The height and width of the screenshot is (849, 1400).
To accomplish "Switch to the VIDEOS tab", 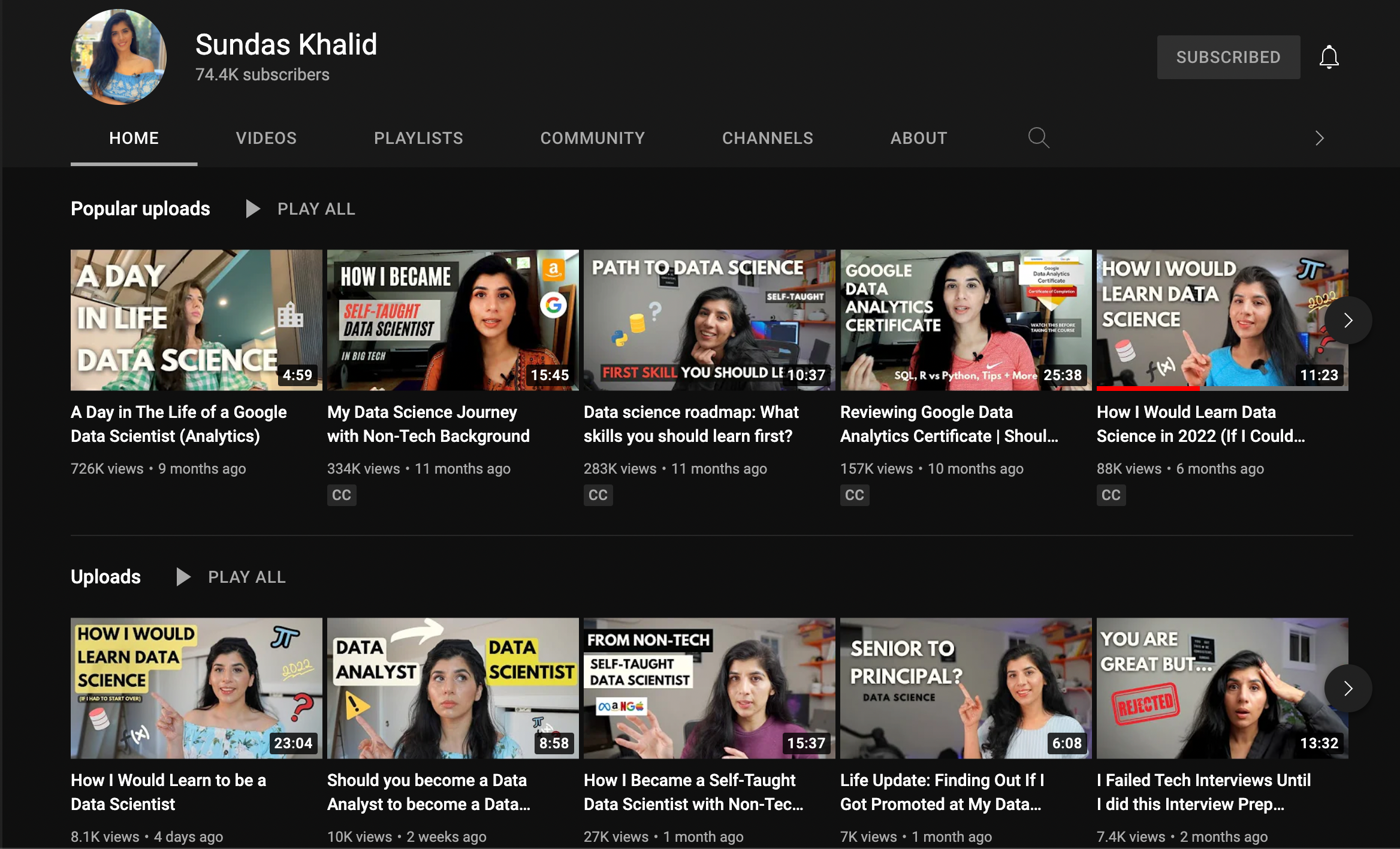I will (x=266, y=138).
